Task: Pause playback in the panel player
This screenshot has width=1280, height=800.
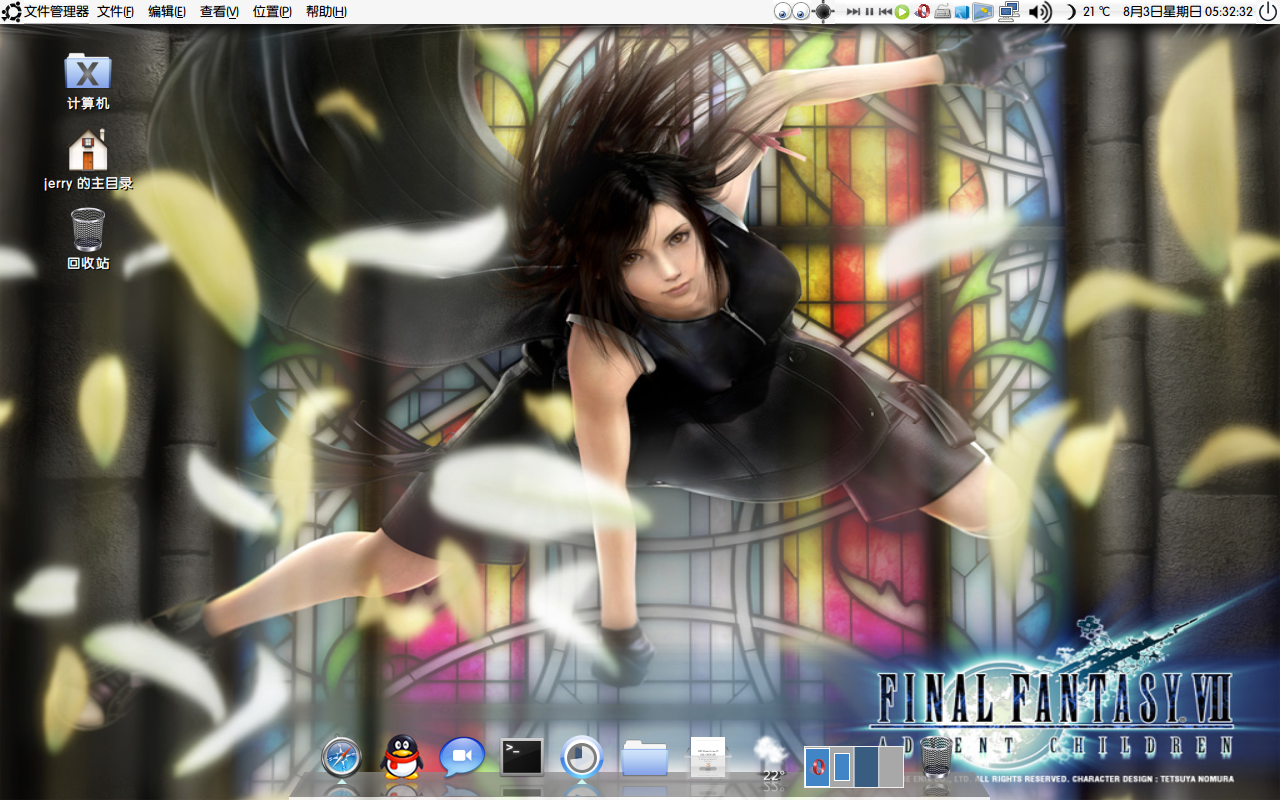Action: tap(869, 12)
